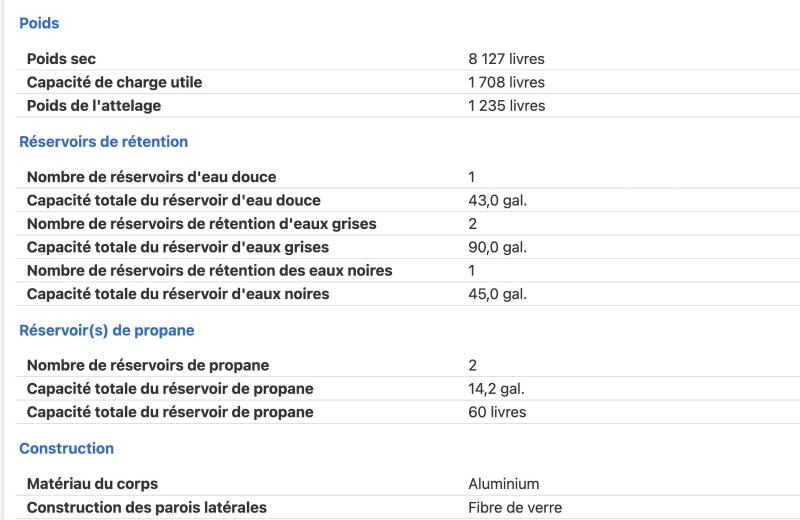The width and height of the screenshot is (800, 520).
Task: Click Capacité totale du réservoir d'eaux noires
Action: click(x=178, y=294)
